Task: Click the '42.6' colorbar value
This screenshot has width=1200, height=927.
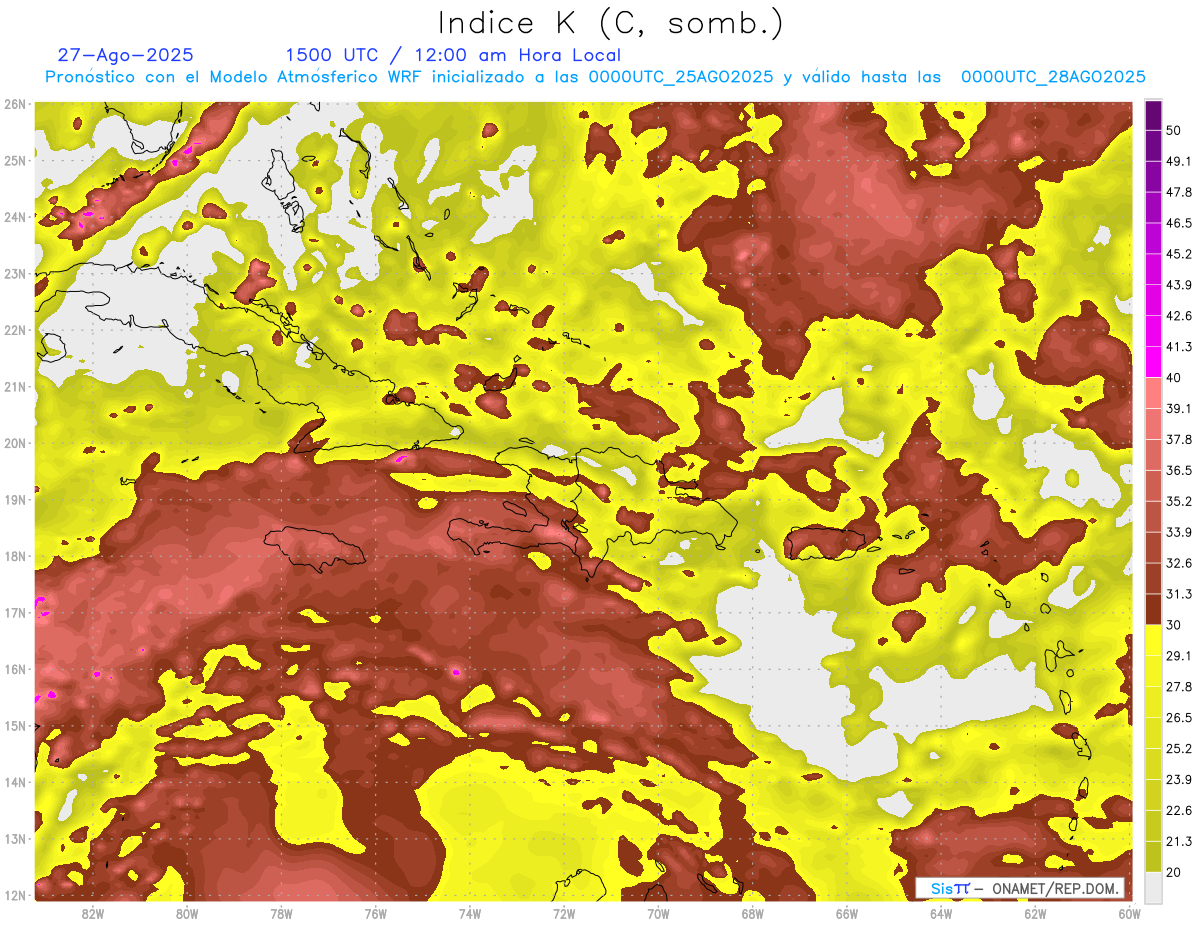Action: click(1179, 316)
